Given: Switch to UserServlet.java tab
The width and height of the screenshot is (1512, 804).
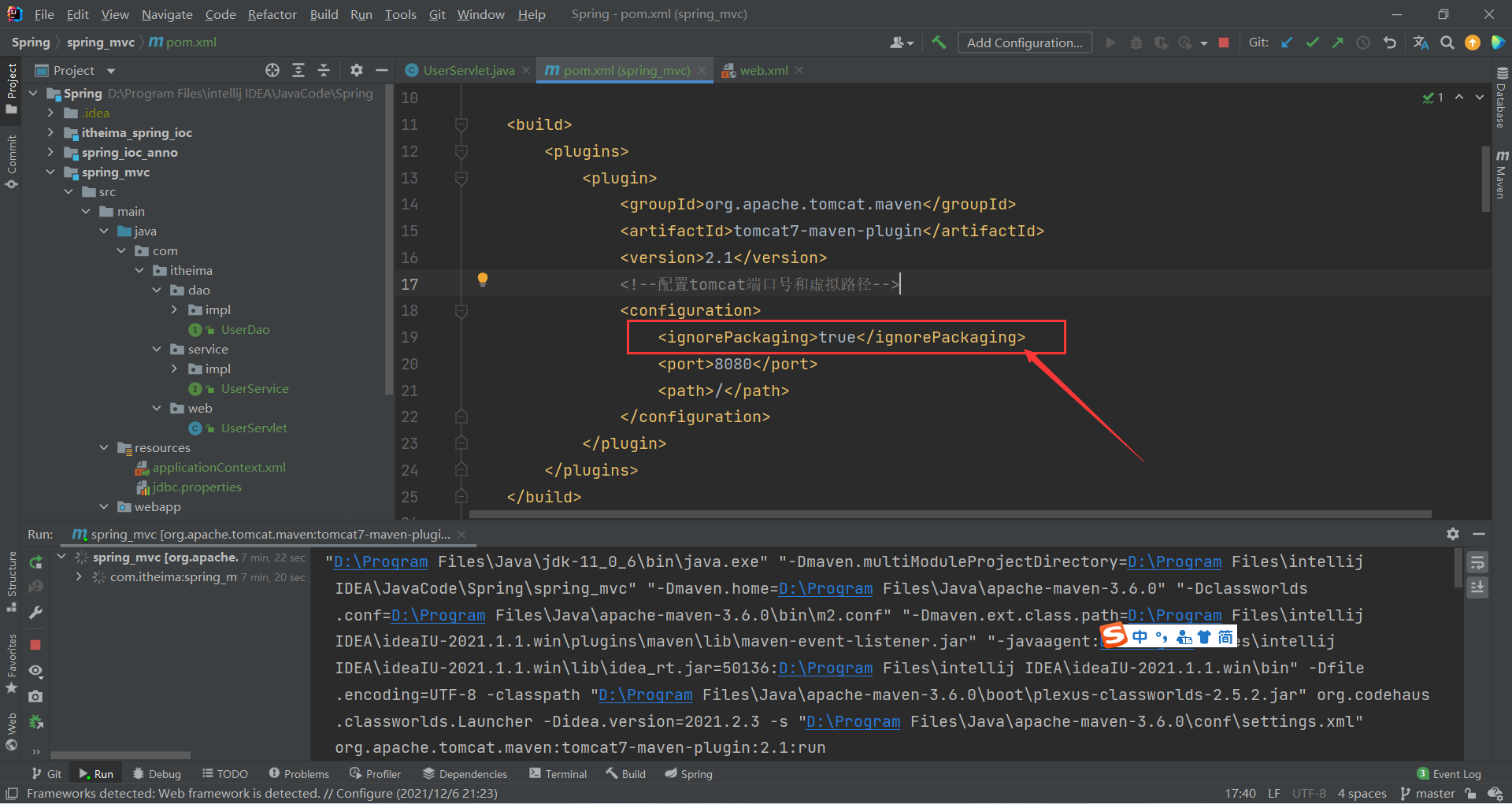Looking at the screenshot, I should click(x=469, y=70).
